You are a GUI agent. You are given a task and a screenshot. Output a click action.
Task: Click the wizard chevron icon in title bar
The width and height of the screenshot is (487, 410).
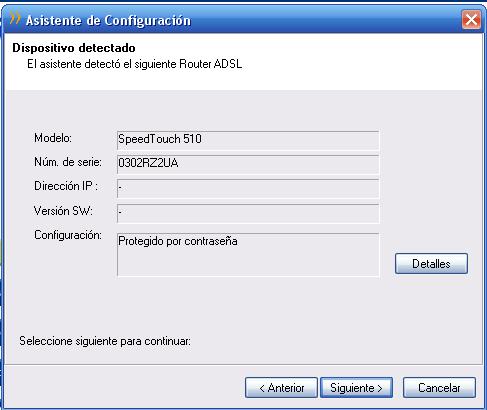[x=15, y=18]
